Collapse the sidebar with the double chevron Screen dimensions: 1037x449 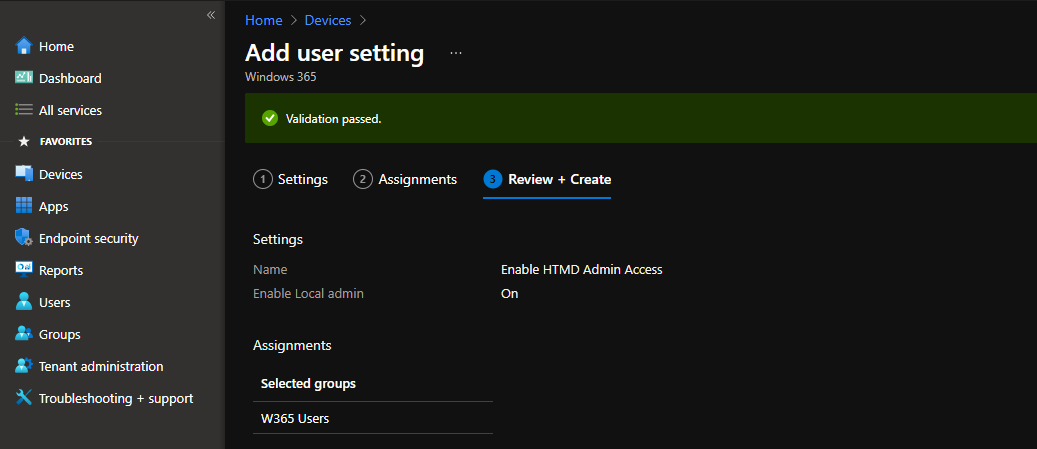tap(211, 15)
